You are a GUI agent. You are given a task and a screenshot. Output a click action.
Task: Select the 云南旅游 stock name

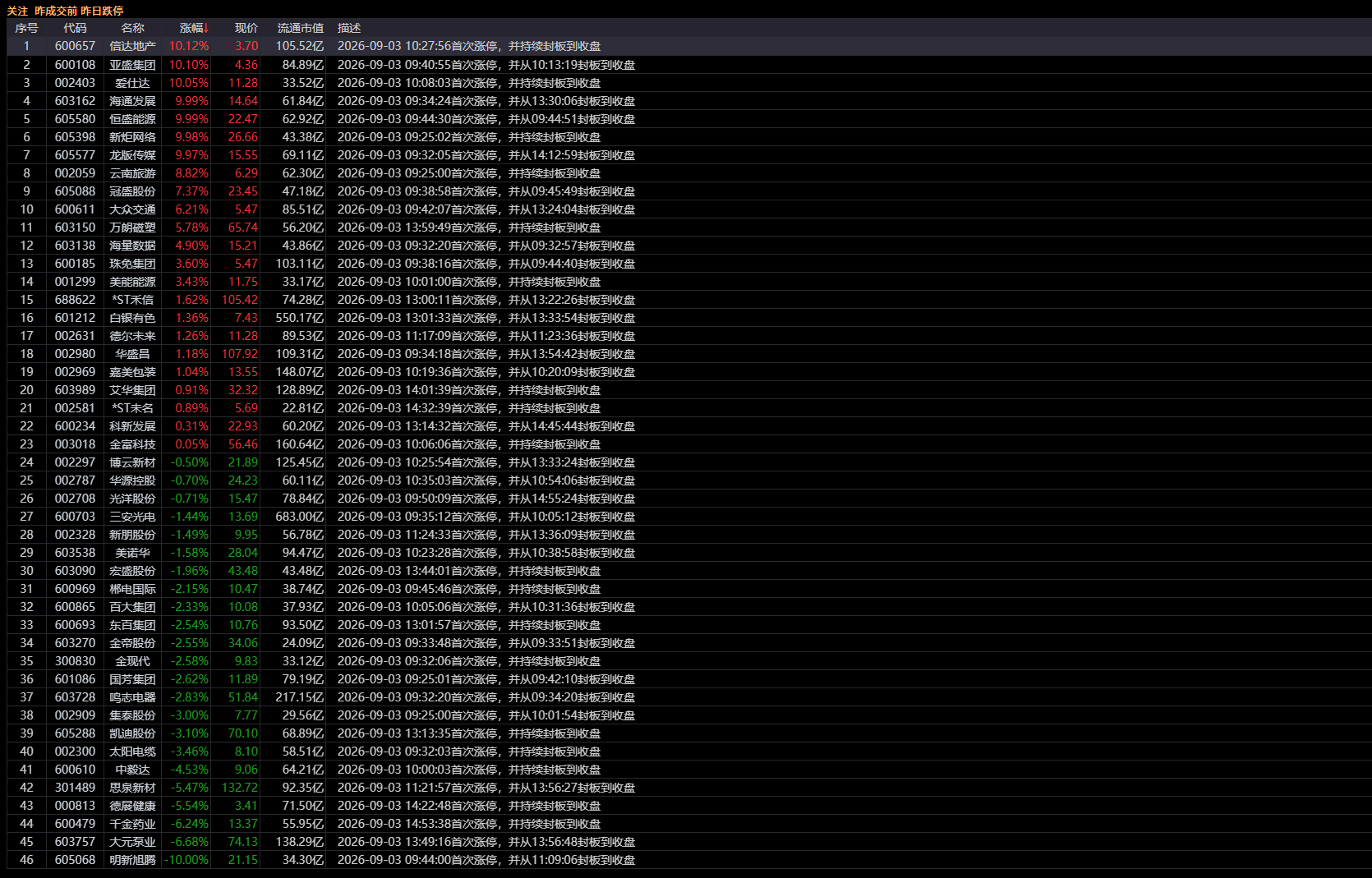tap(132, 172)
